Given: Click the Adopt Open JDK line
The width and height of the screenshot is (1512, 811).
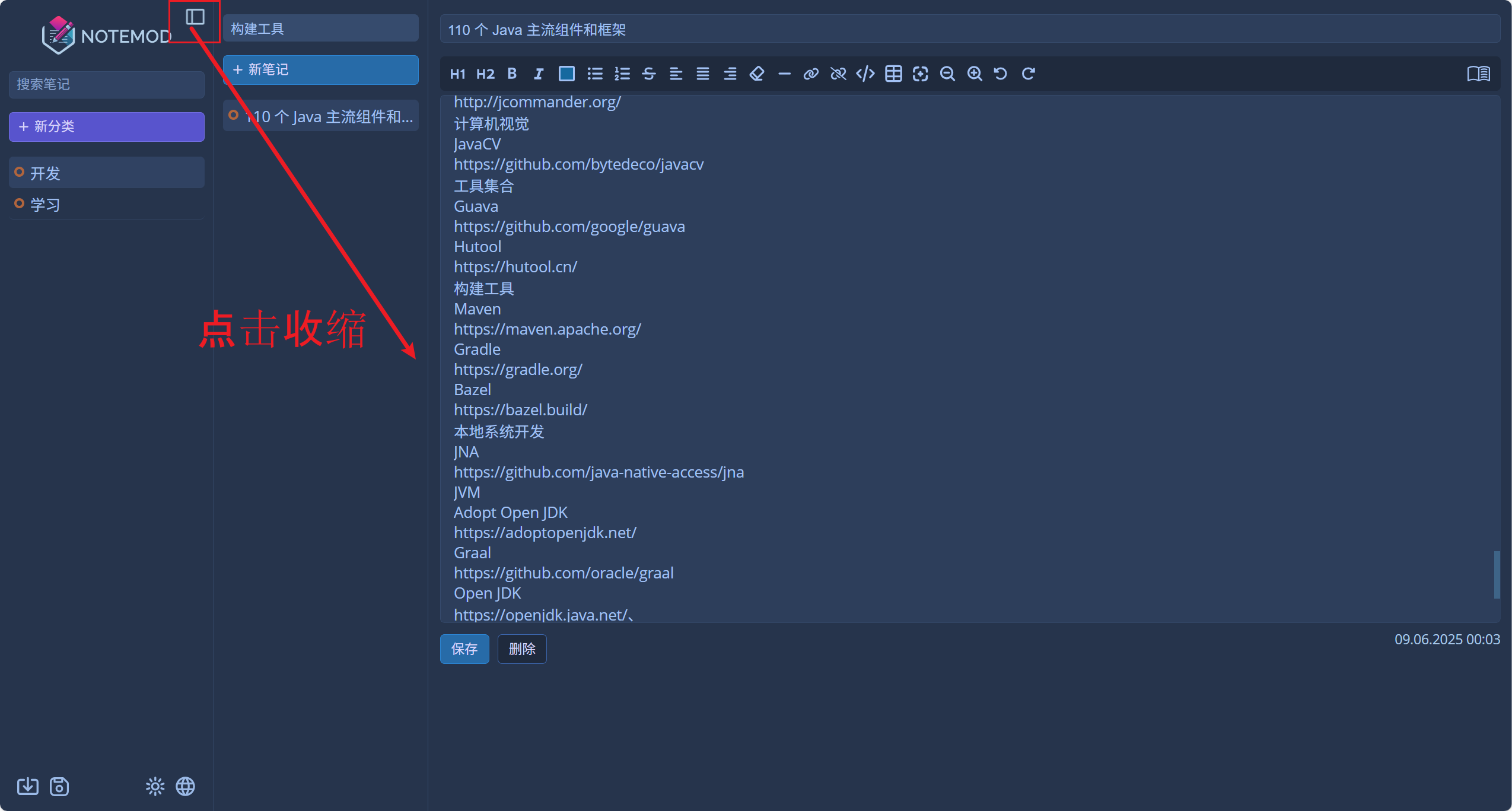Looking at the screenshot, I should point(511,513).
